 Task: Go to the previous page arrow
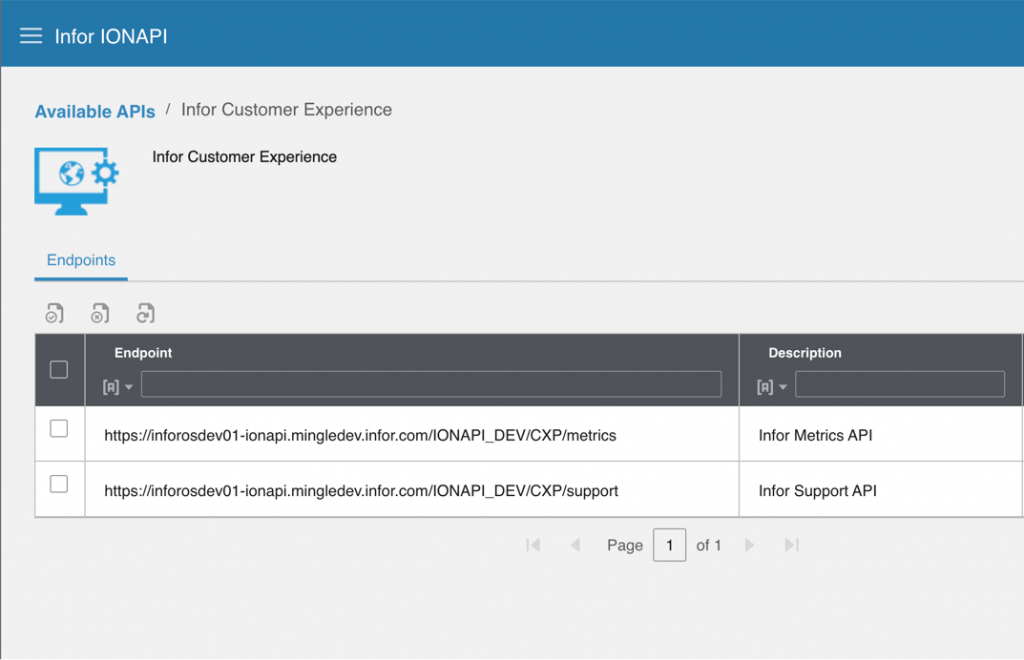tap(575, 545)
